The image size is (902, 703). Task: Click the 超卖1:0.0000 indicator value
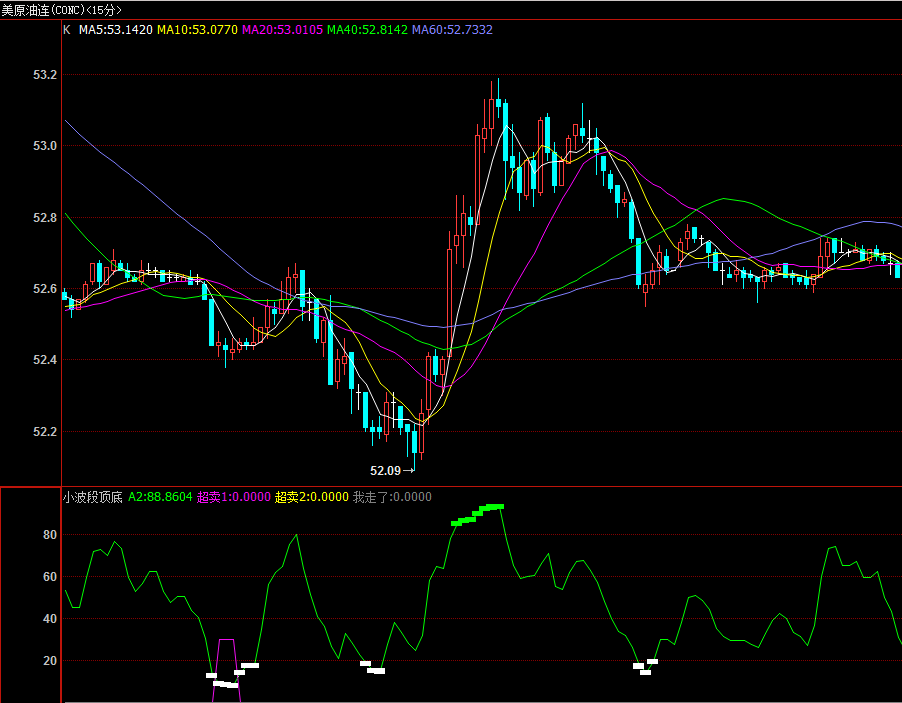[234, 497]
